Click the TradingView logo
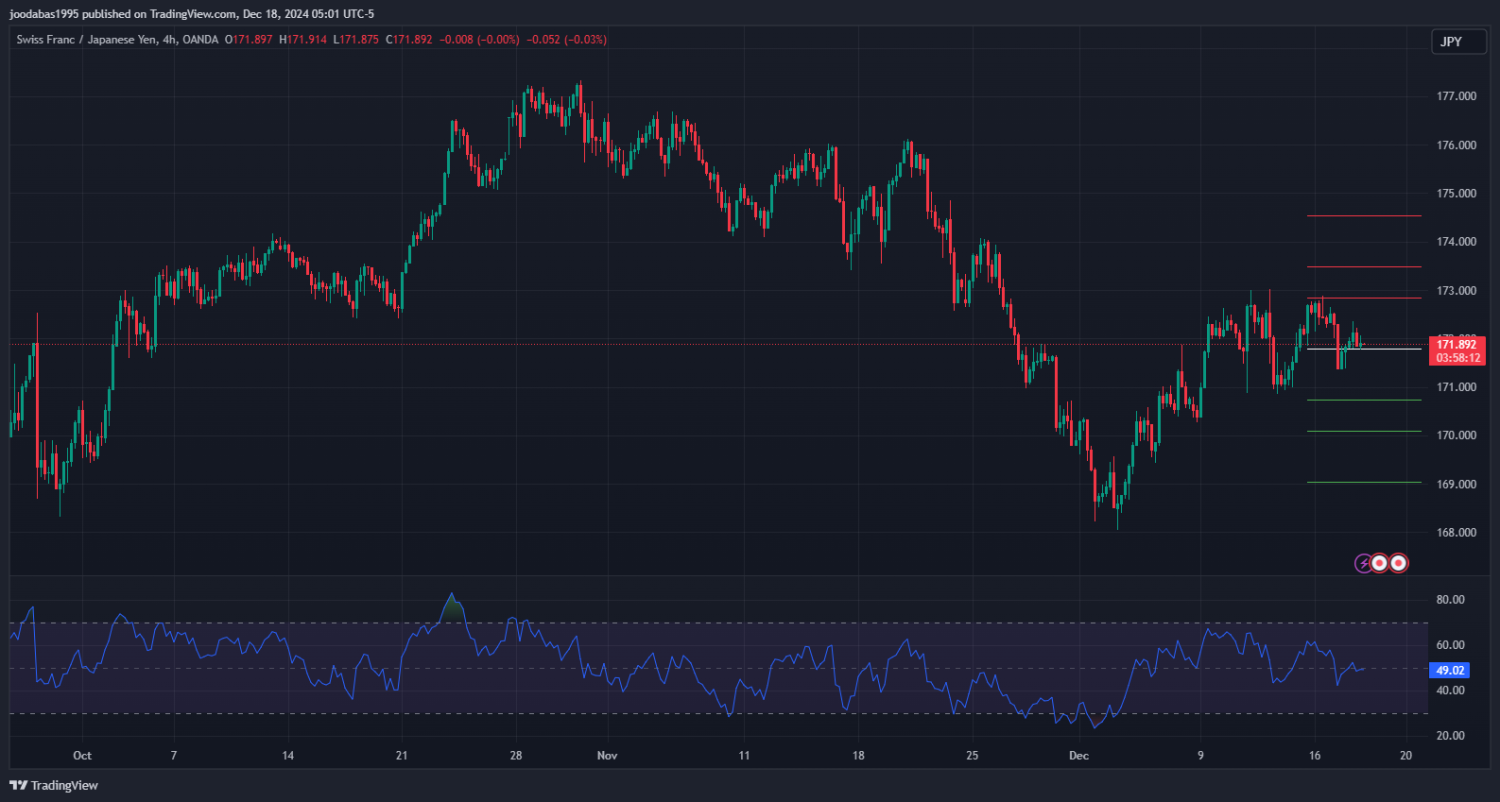 (54, 785)
